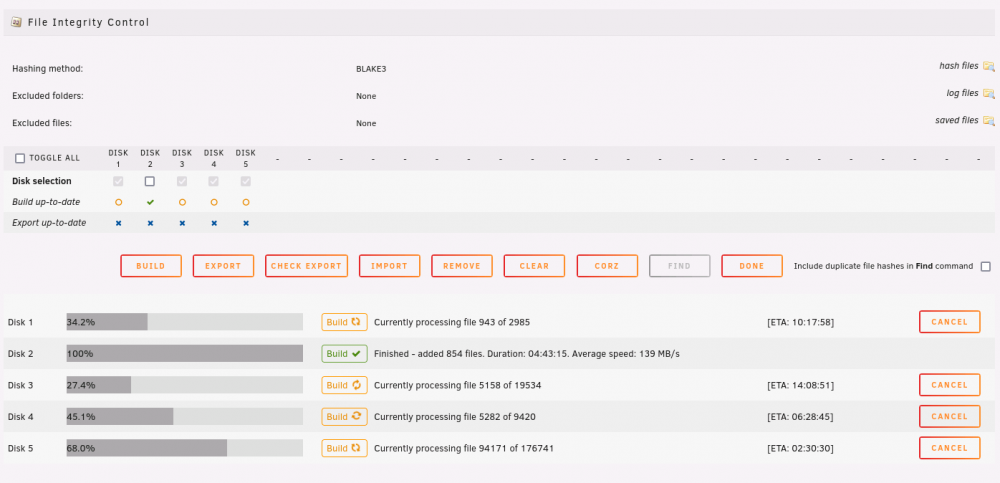1000x483 pixels.
Task: Open the log files folder icon
Action: pyautogui.click(x=989, y=94)
